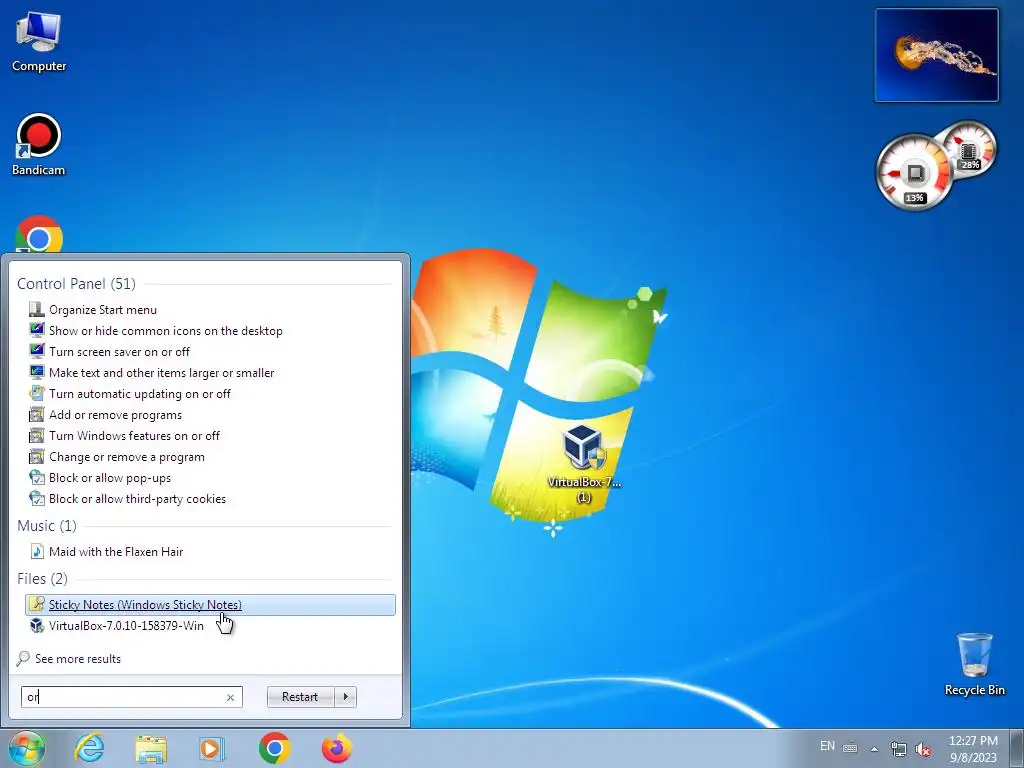Click See more results
The height and width of the screenshot is (768, 1024).
[69, 658]
